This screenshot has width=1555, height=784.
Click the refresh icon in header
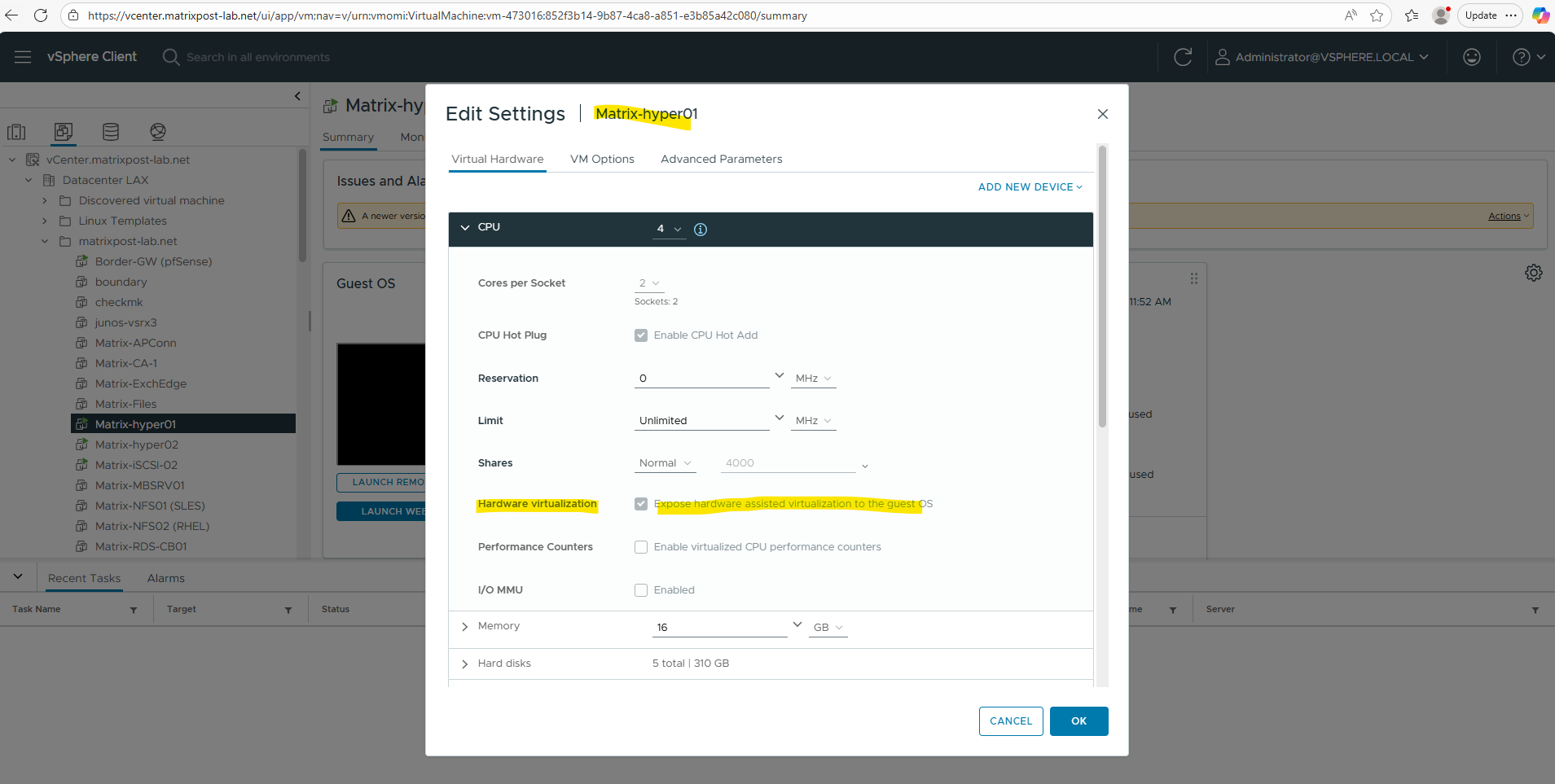coord(1183,57)
